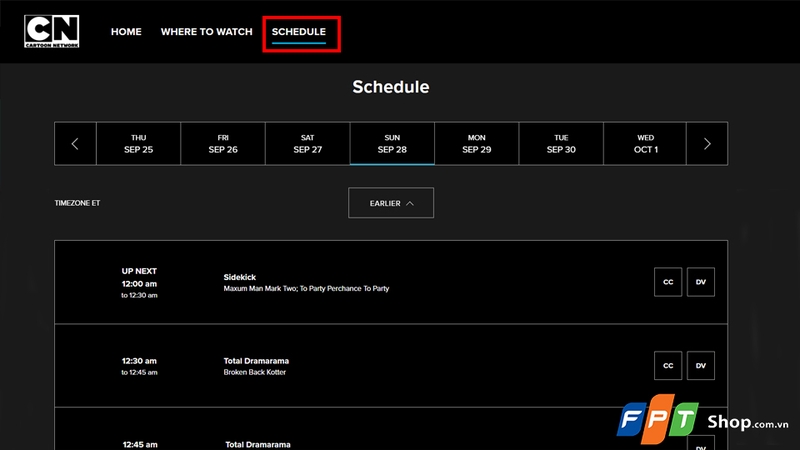Click the '12:30 am' time entry
Screen dimensions: 800x450
139,361
